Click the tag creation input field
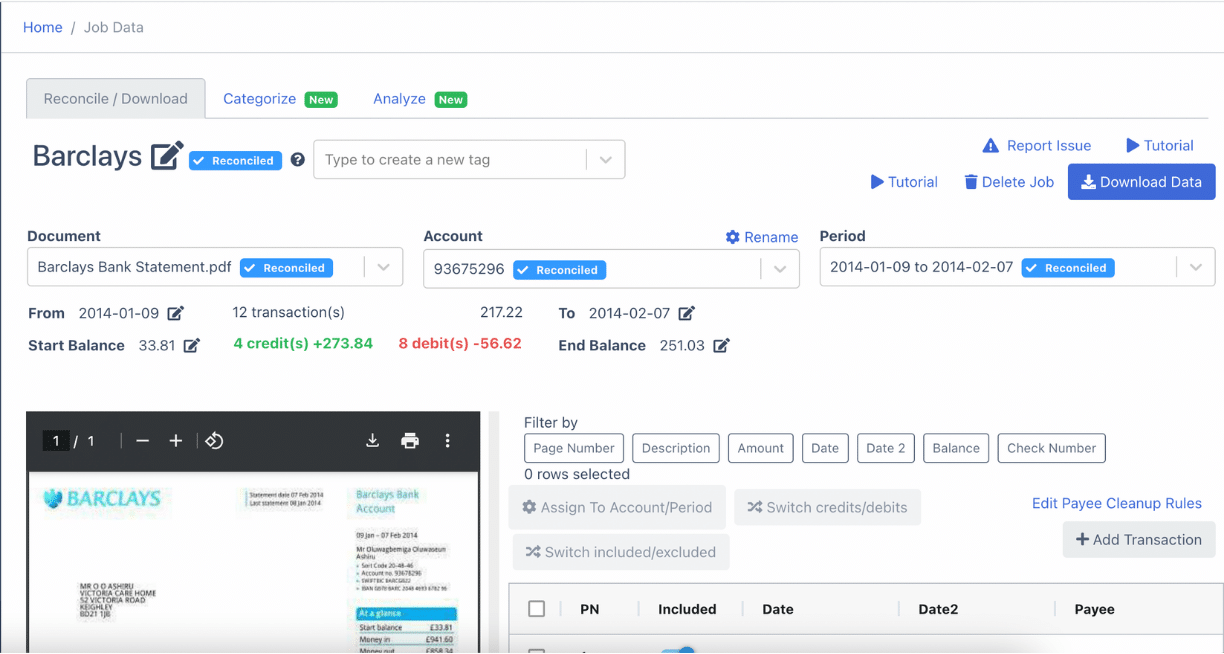Image resolution: width=1224 pixels, height=654 pixels. pyautogui.click(x=450, y=160)
